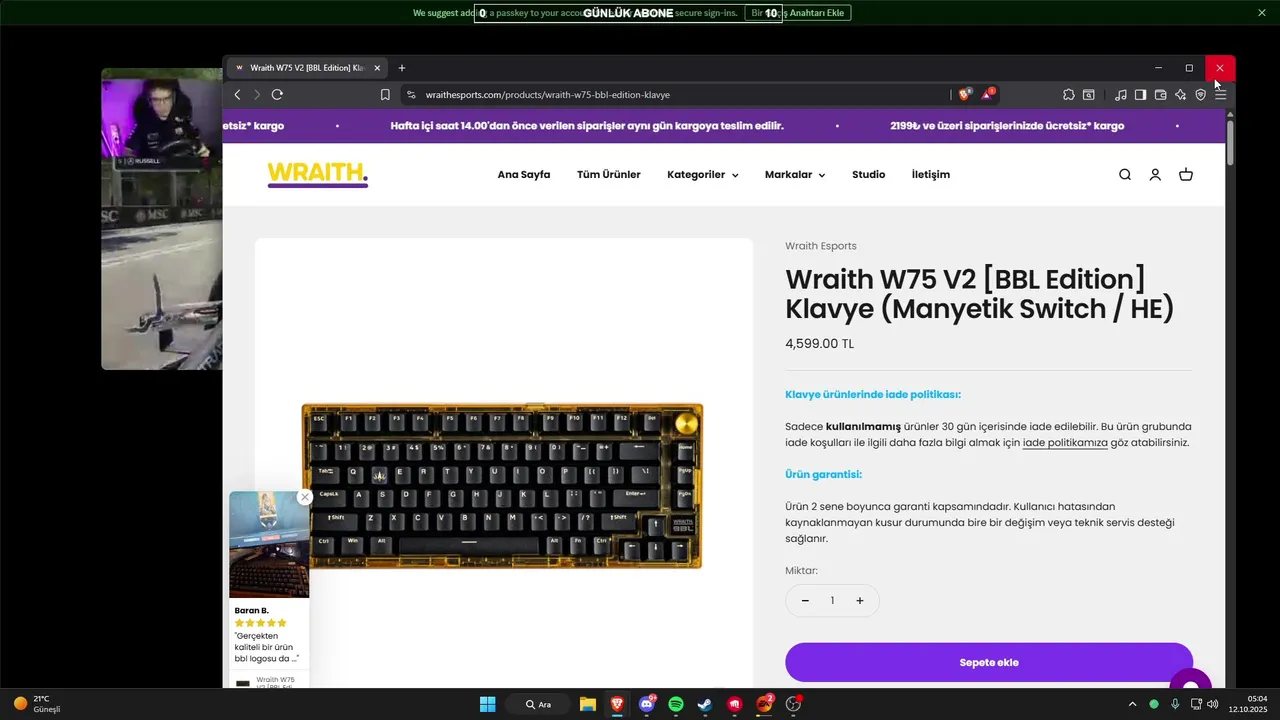Select the Wraith W75 V2 browser tab
This screenshot has width=1280, height=720.
click(x=305, y=68)
